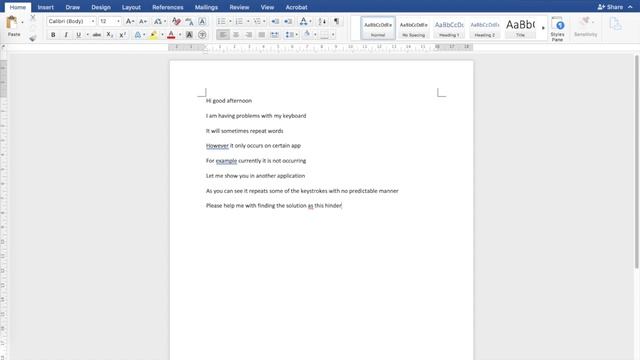Image resolution: width=640 pixels, height=360 pixels.
Task: Open the Insert tab
Action: tap(46, 7)
